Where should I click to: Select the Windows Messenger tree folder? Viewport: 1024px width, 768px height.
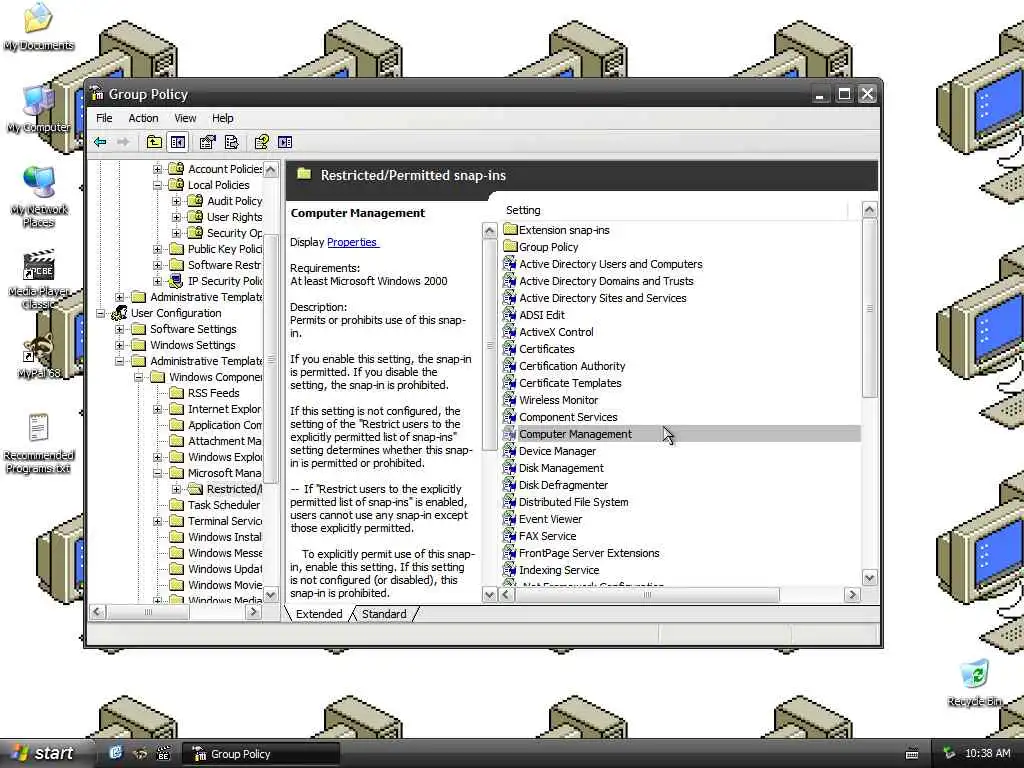[224, 553]
